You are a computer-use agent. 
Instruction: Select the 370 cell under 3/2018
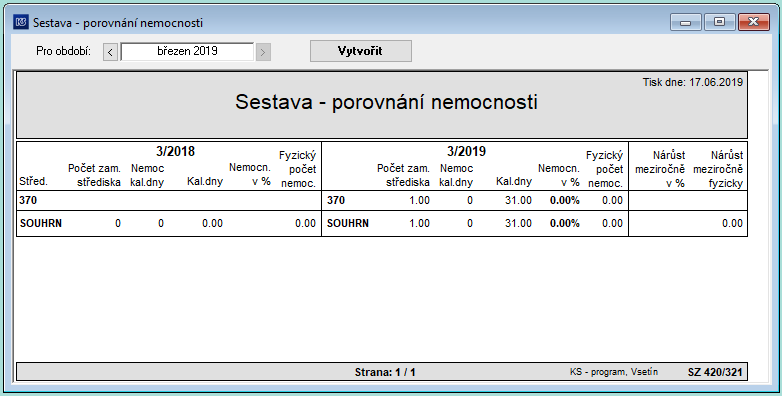(x=28, y=200)
